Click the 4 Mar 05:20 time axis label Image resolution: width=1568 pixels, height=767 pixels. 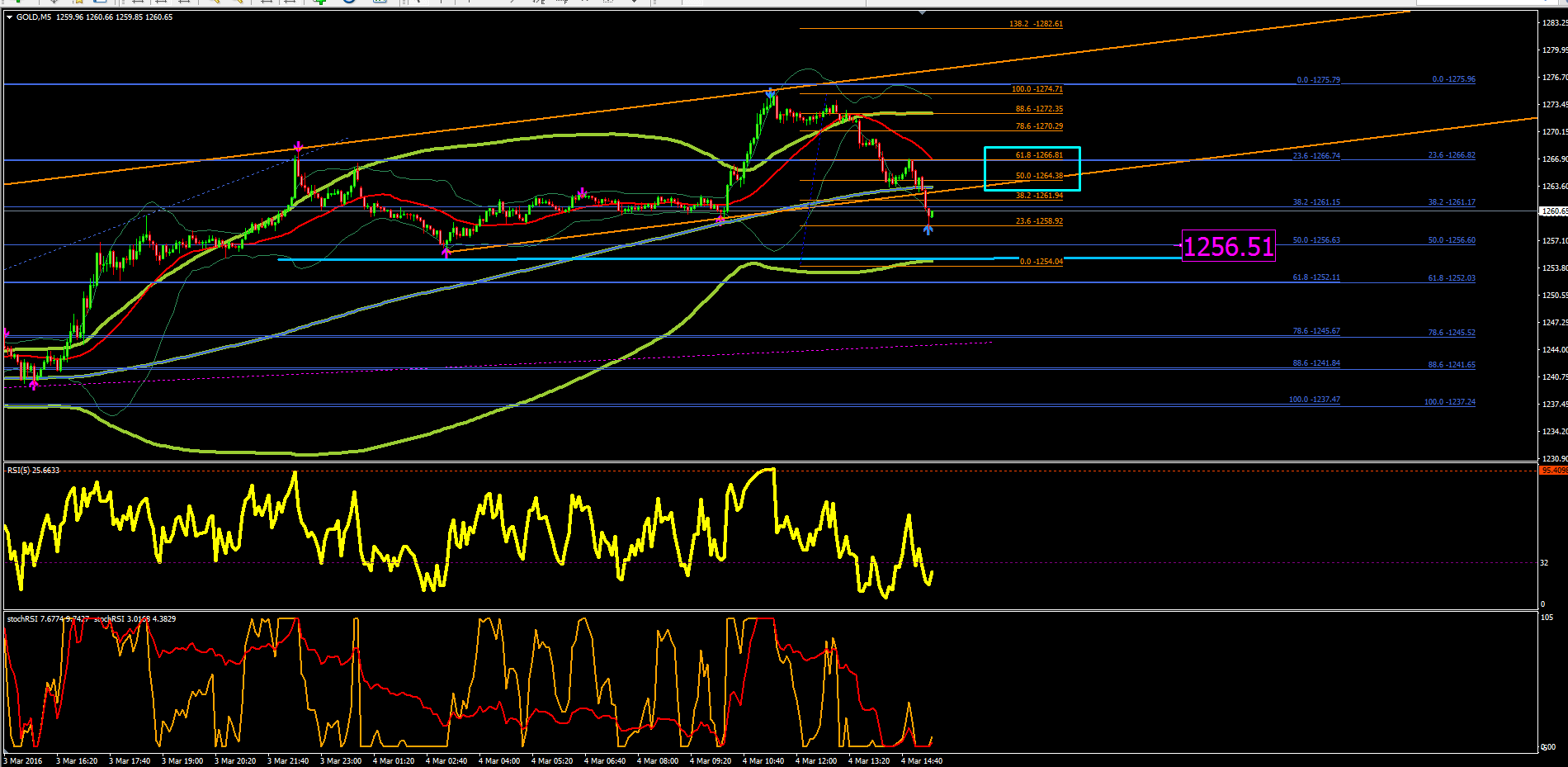[552, 761]
